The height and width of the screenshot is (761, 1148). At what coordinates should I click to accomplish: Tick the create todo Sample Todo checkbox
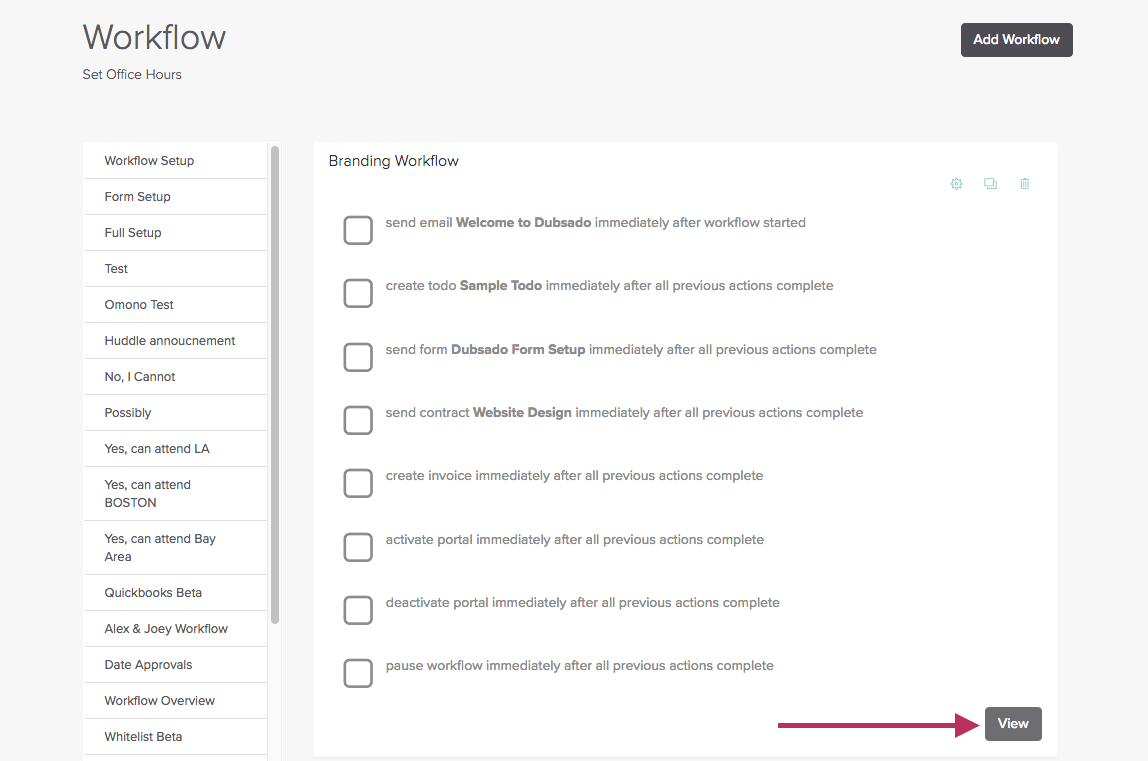click(358, 293)
